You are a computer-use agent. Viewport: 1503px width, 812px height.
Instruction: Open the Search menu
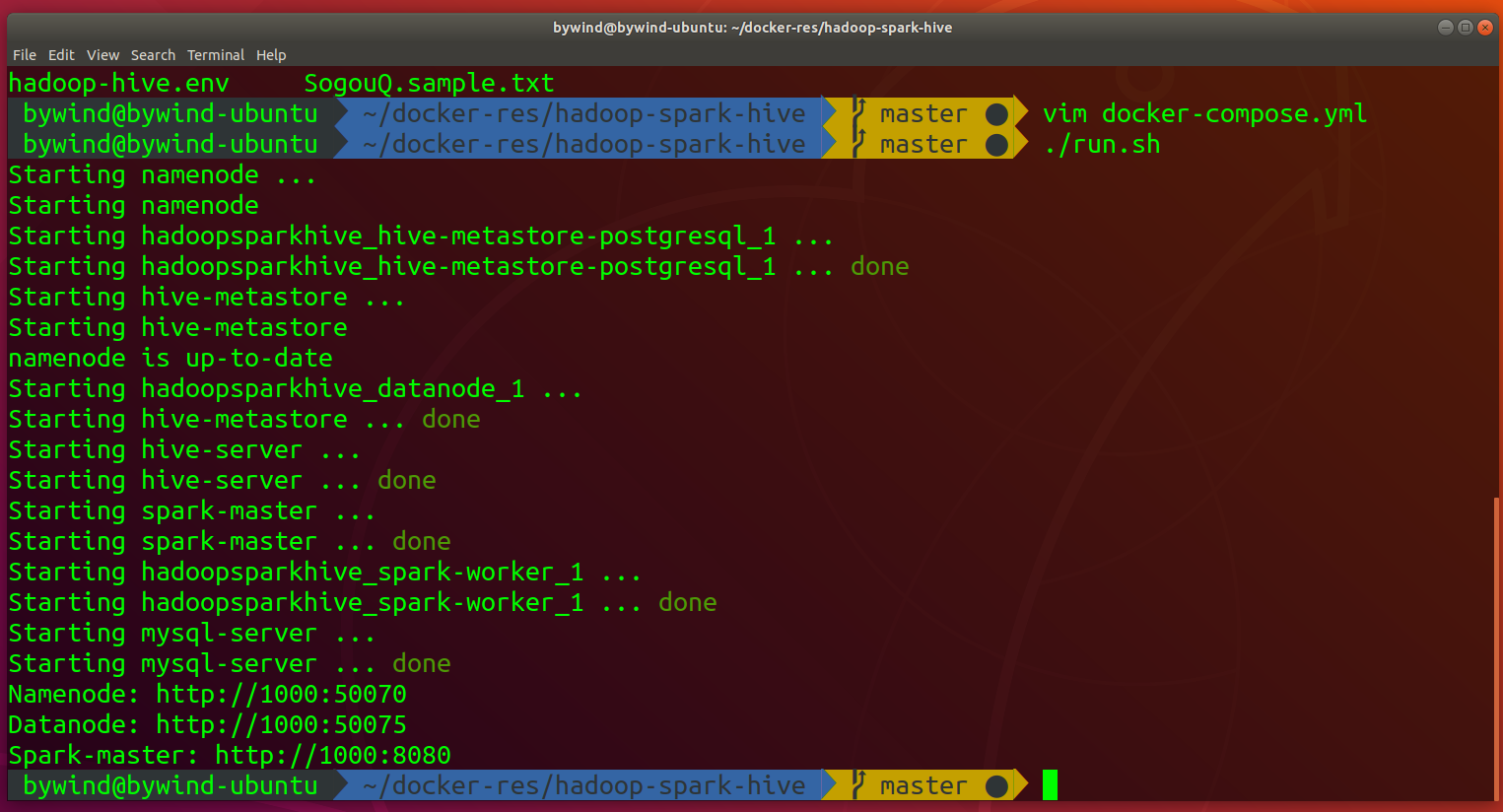click(x=153, y=55)
